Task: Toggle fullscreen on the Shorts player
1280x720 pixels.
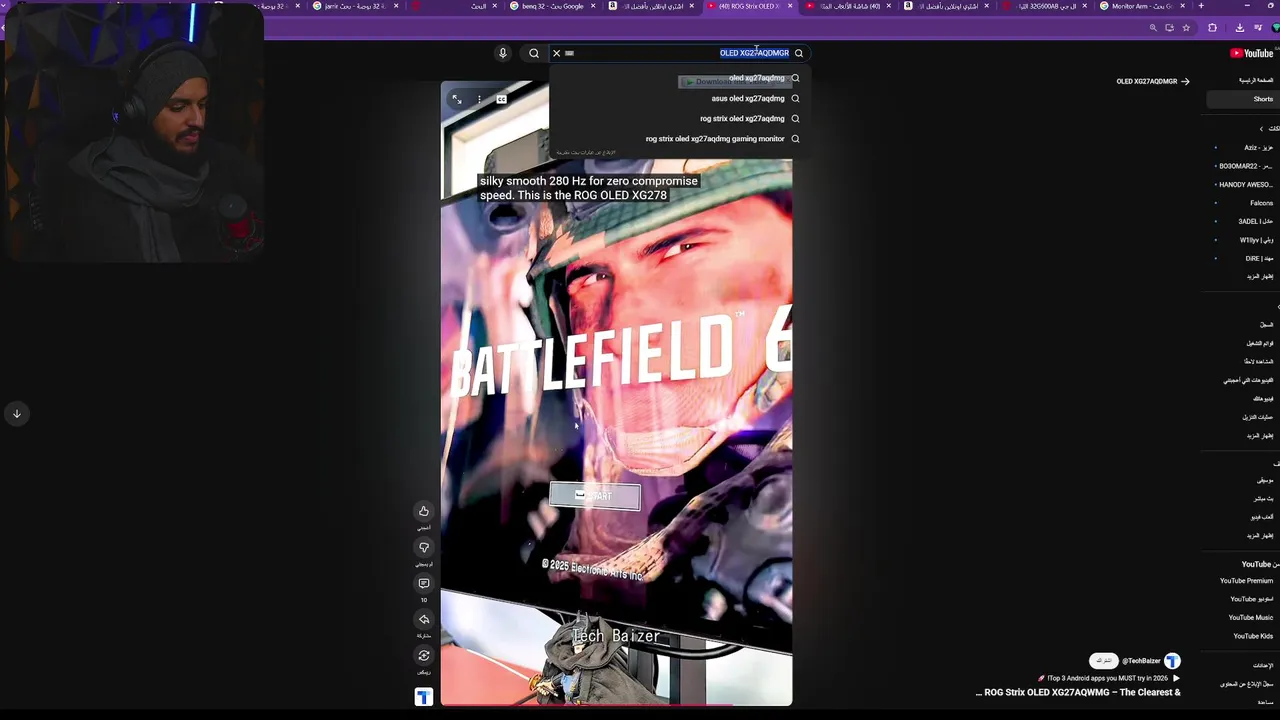Action: point(457,99)
